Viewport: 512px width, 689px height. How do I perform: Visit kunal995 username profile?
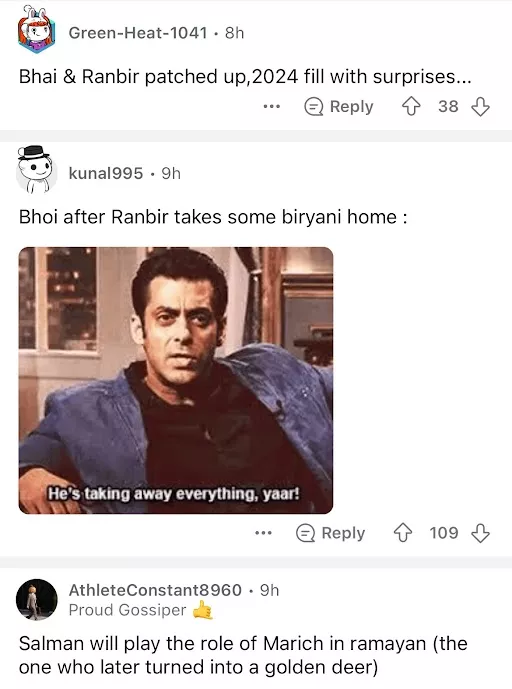106,174
